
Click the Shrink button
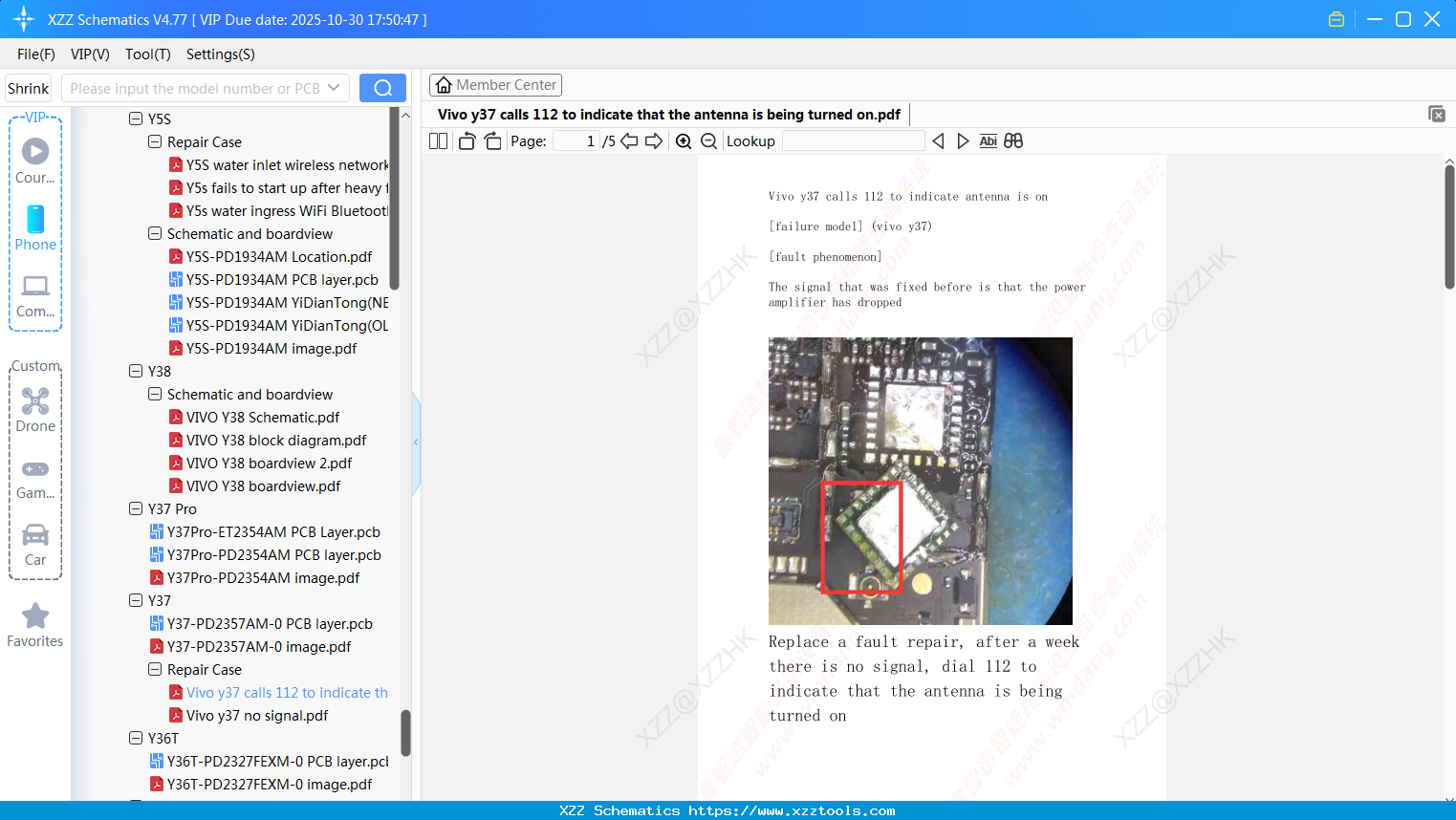coord(28,87)
